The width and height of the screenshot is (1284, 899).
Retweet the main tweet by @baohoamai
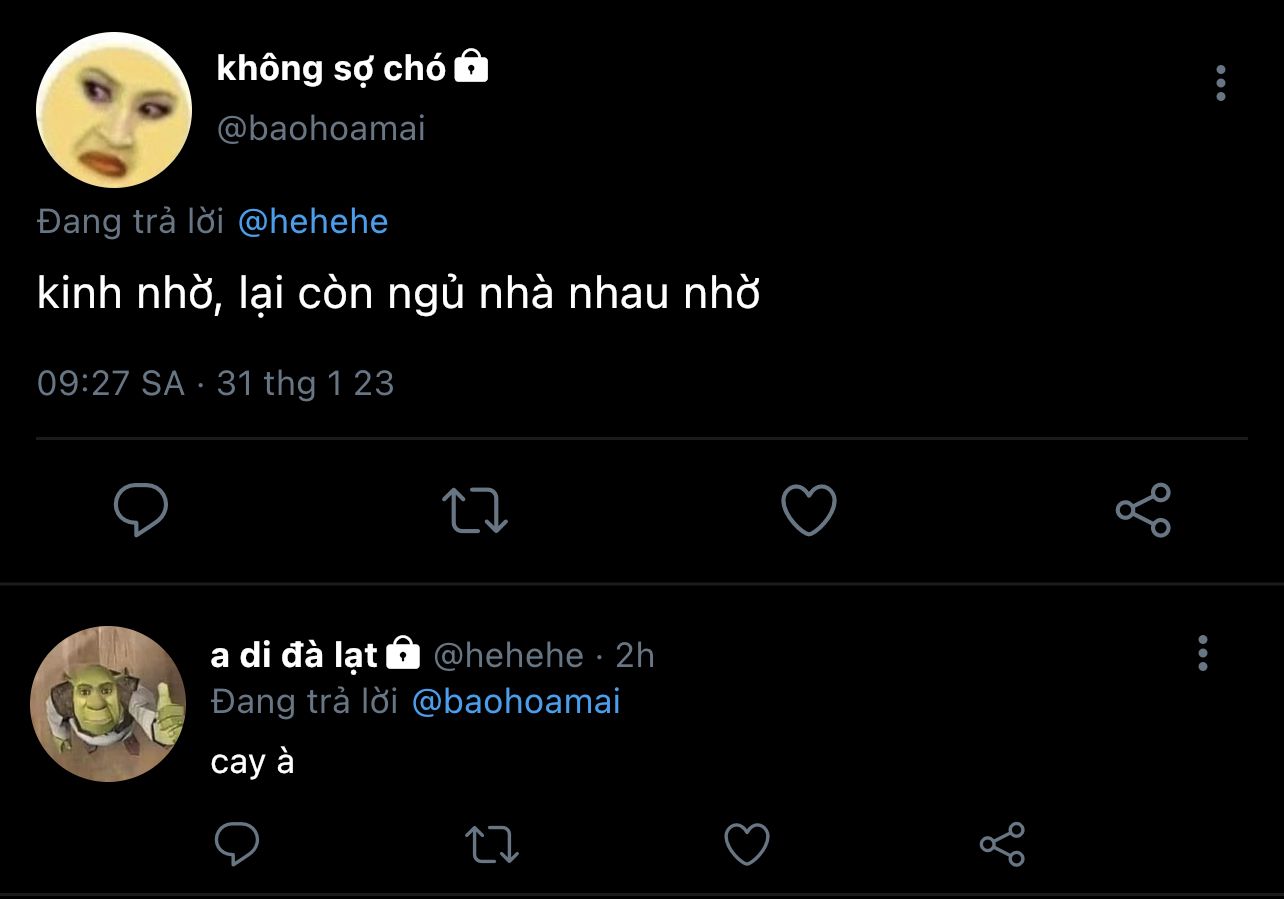pos(475,510)
